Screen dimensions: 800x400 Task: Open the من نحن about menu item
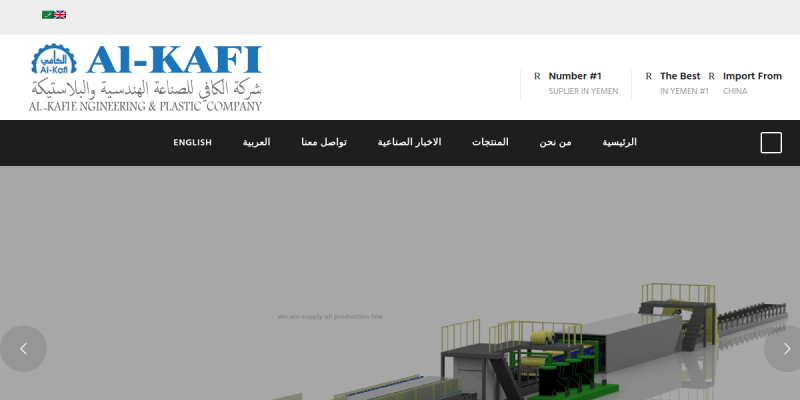pyautogui.click(x=556, y=142)
